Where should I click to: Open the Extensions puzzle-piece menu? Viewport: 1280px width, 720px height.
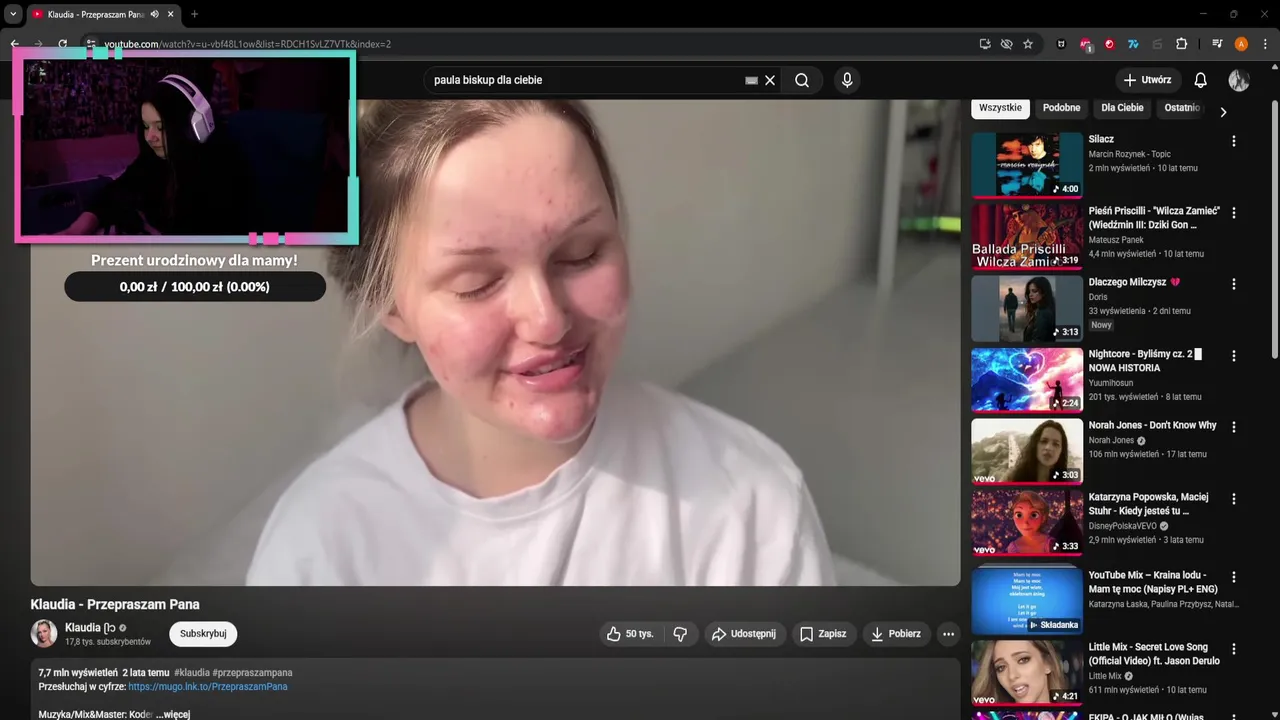[1181, 44]
